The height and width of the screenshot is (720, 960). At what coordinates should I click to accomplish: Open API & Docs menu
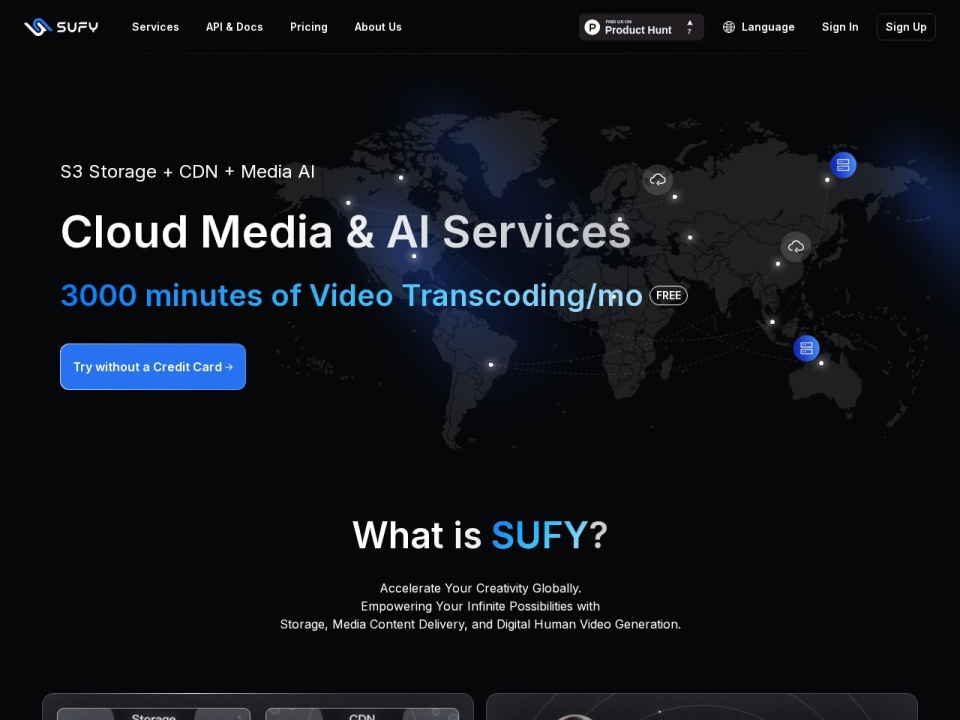(234, 27)
